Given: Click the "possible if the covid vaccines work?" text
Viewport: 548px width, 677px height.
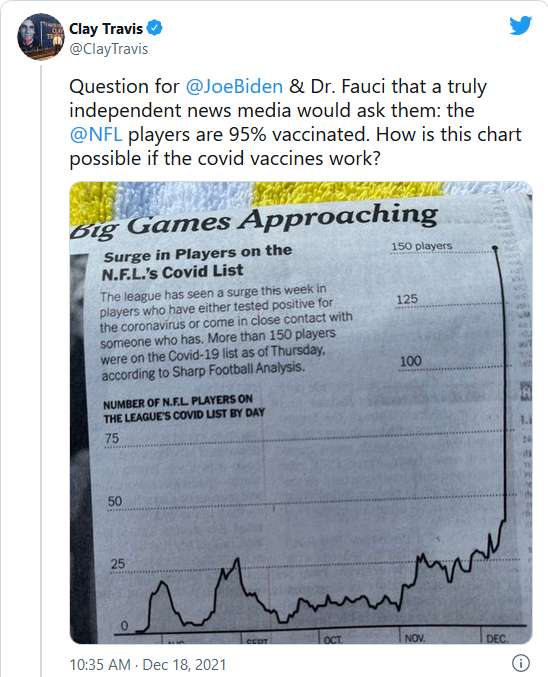Looking at the screenshot, I should tap(225, 158).
